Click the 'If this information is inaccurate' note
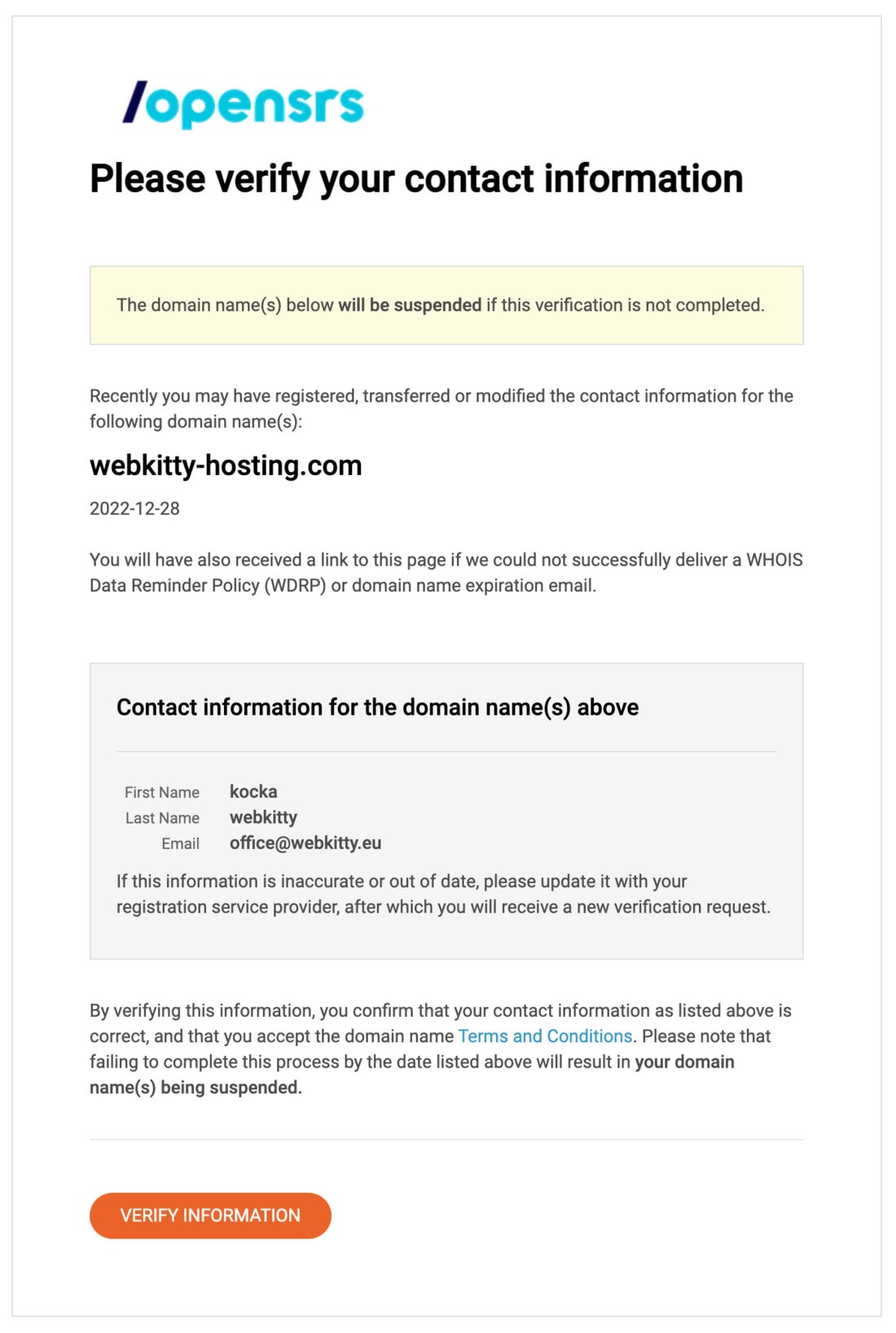Viewport: 896px width, 1333px height. pos(443,894)
